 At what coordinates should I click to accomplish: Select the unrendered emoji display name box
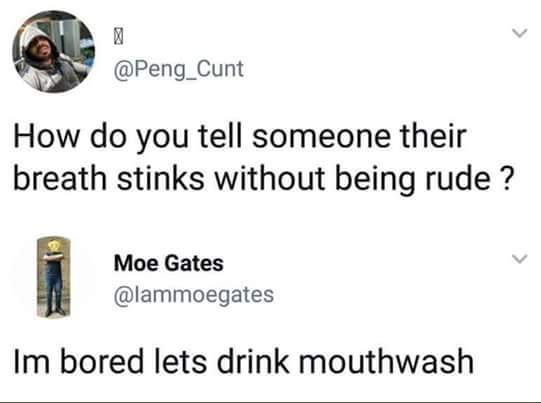click(x=118, y=37)
